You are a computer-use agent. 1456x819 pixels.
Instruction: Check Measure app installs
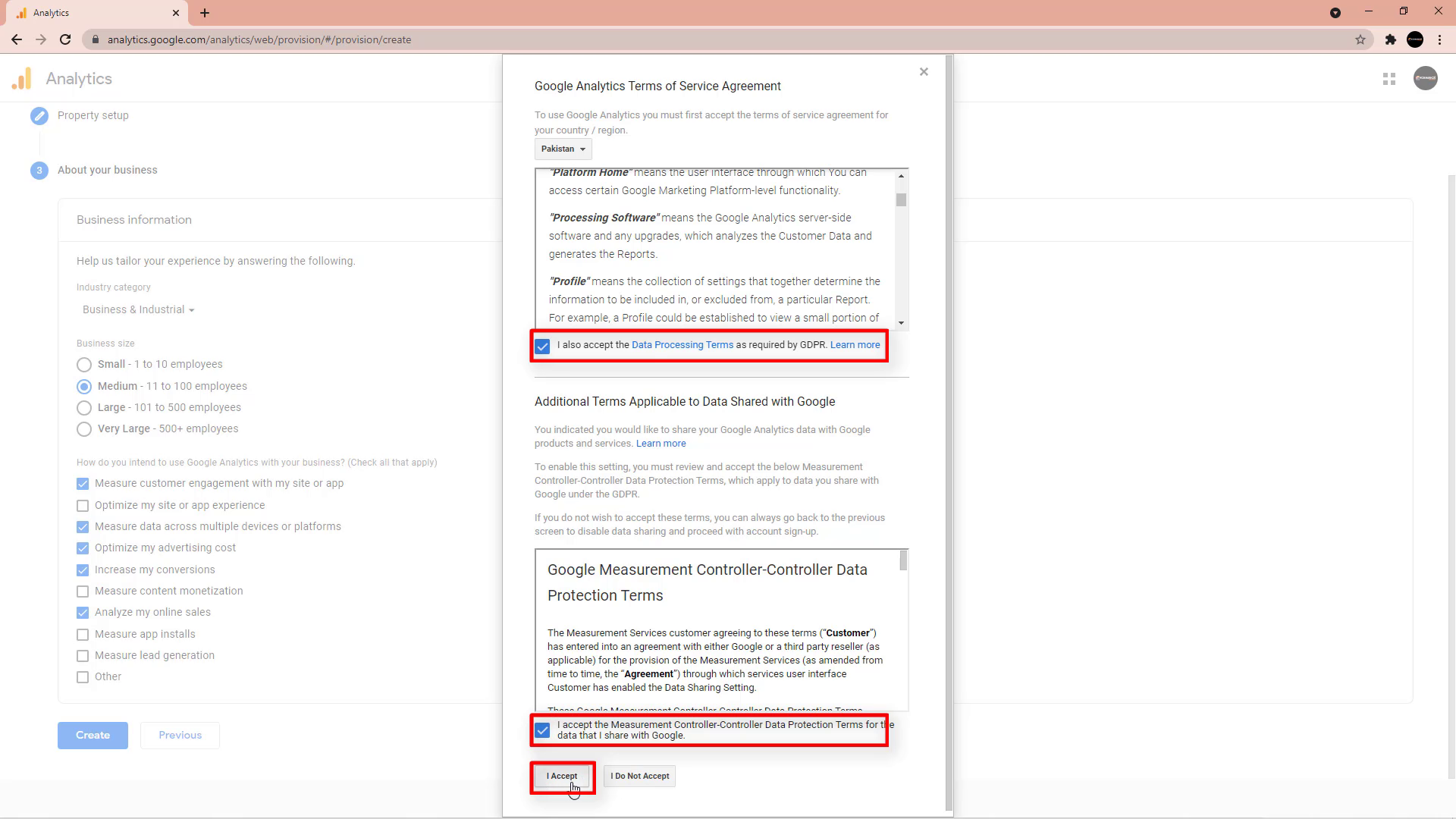click(83, 635)
